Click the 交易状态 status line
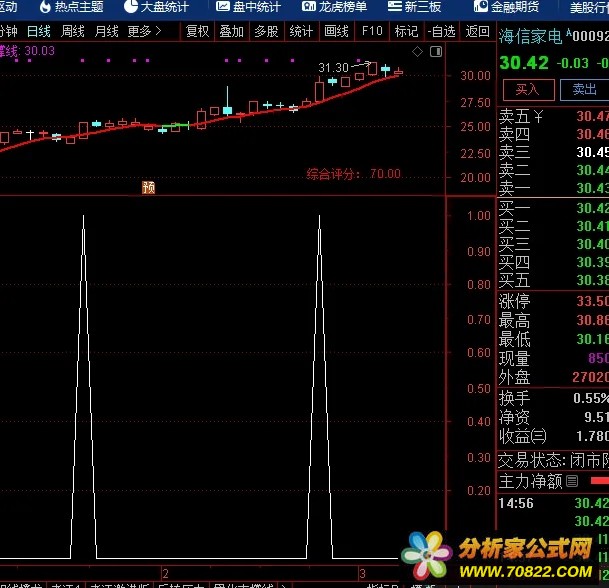This screenshot has width=609, height=588. (x=553, y=461)
